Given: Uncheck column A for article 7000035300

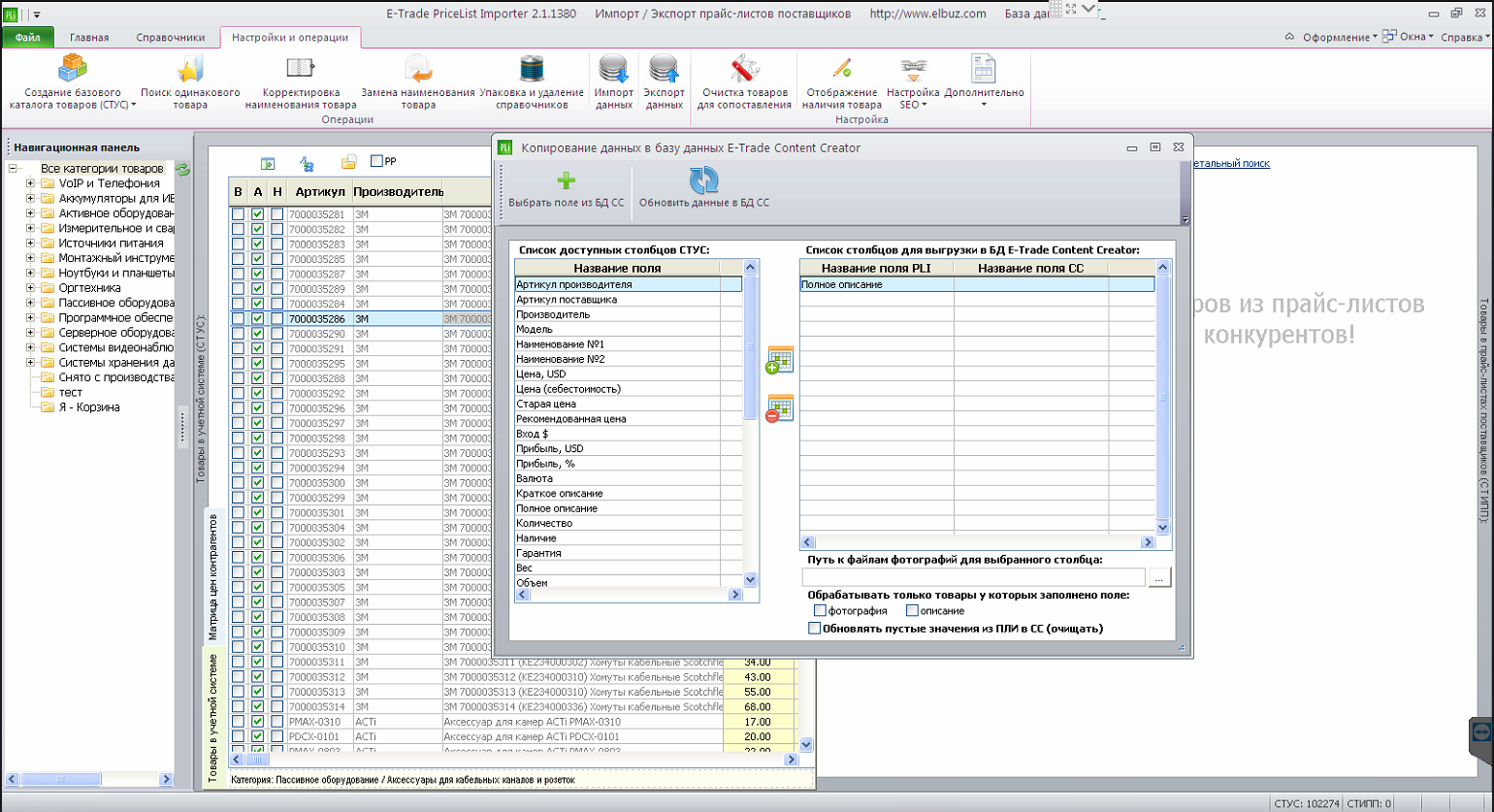Looking at the screenshot, I should tap(257, 483).
